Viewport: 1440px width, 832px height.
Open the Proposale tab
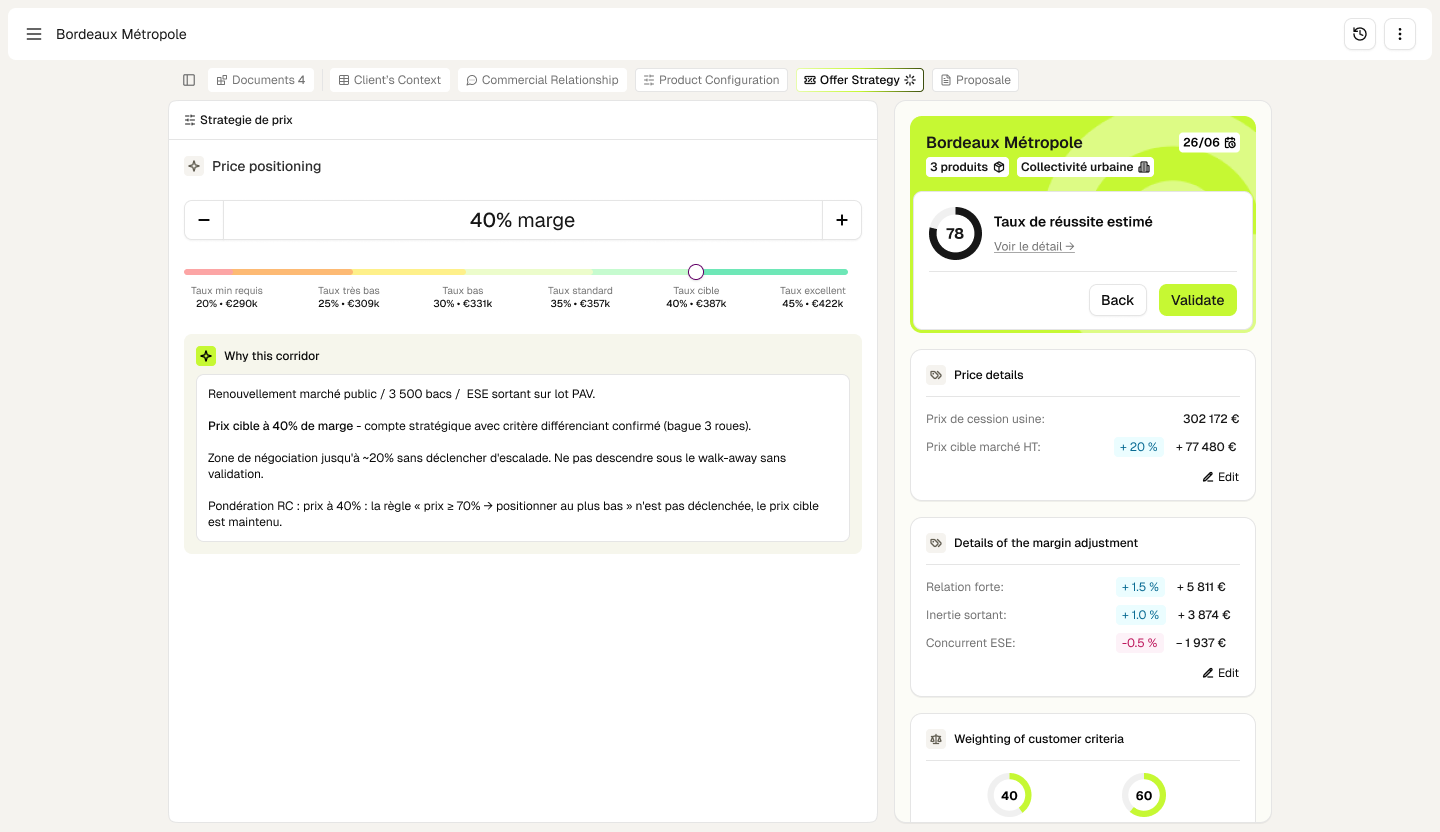pyautogui.click(x=976, y=80)
